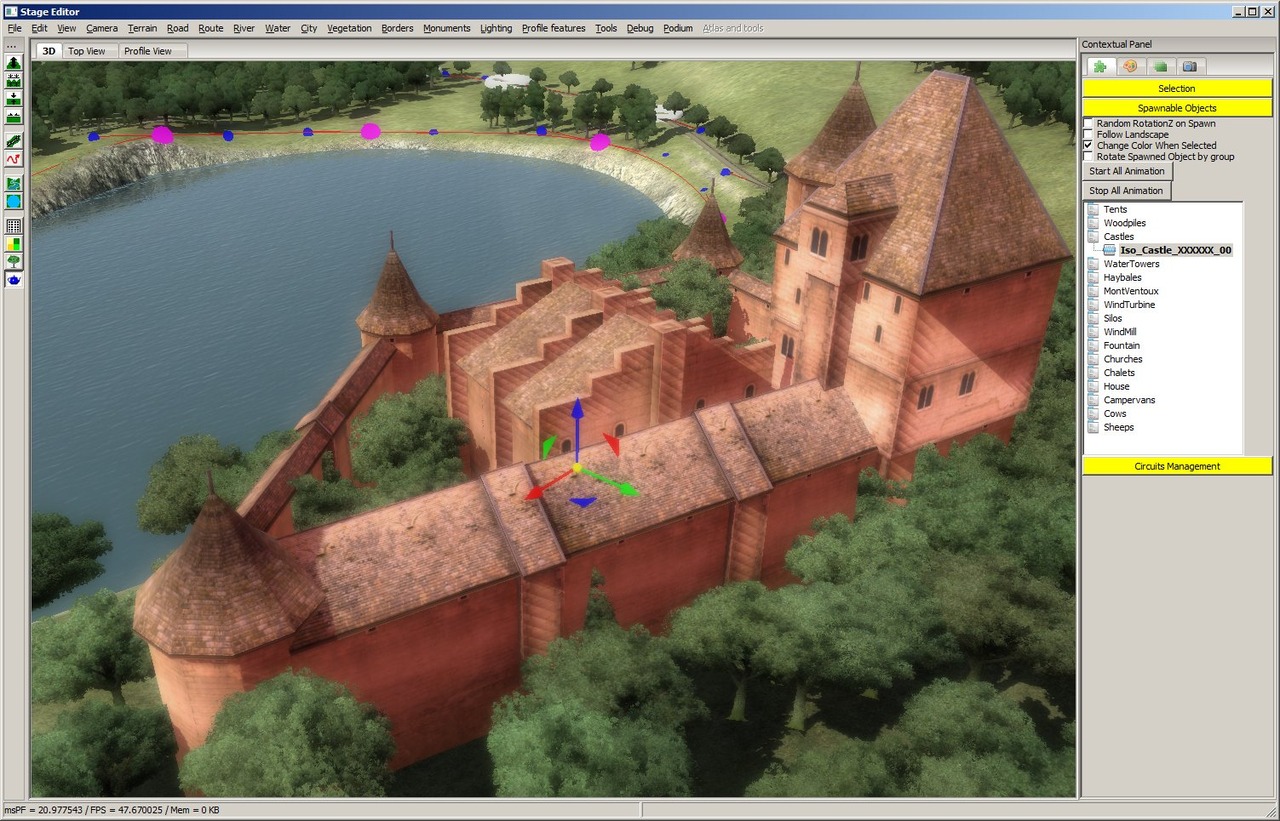Expand the Spawnable Objects section

(x=1177, y=108)
